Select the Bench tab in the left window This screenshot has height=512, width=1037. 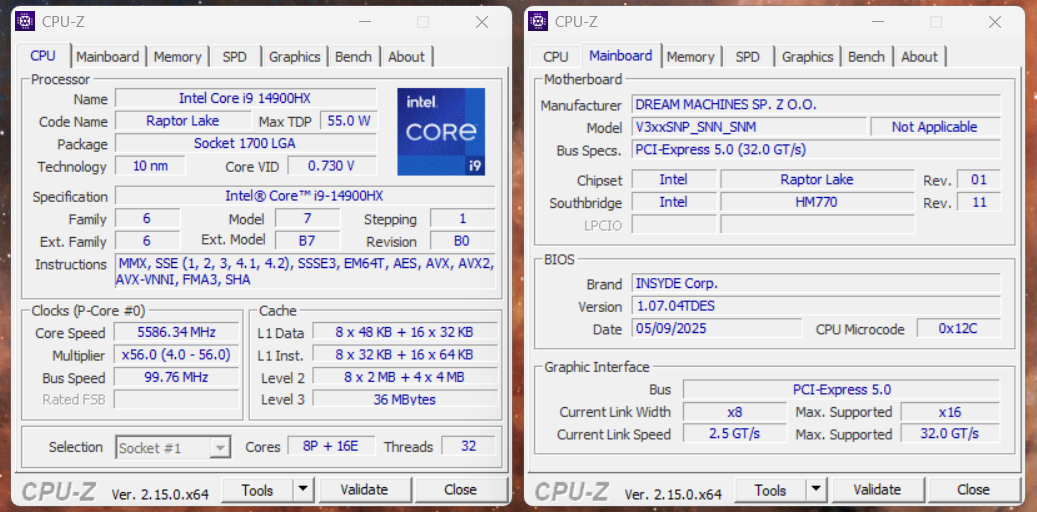pos(353,57)
